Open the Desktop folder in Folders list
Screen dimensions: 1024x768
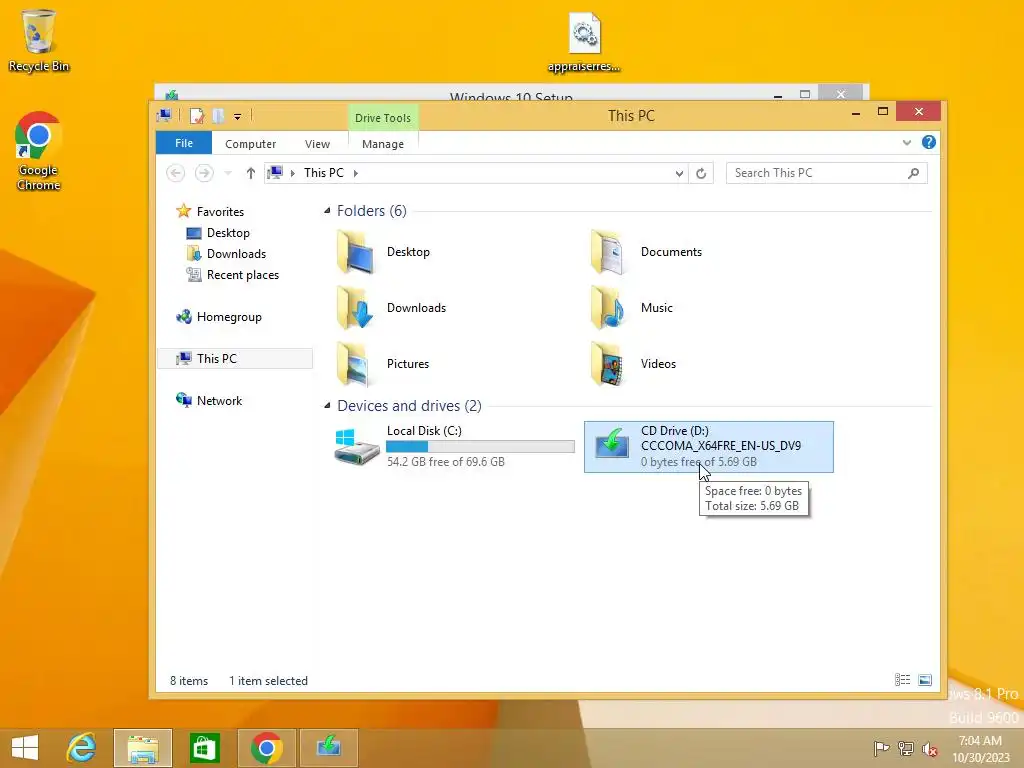pyautogui.click(x=385, y=252)
